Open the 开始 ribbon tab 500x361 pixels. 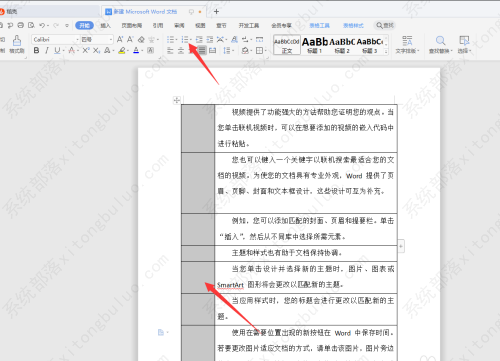(x=84, y=25)
